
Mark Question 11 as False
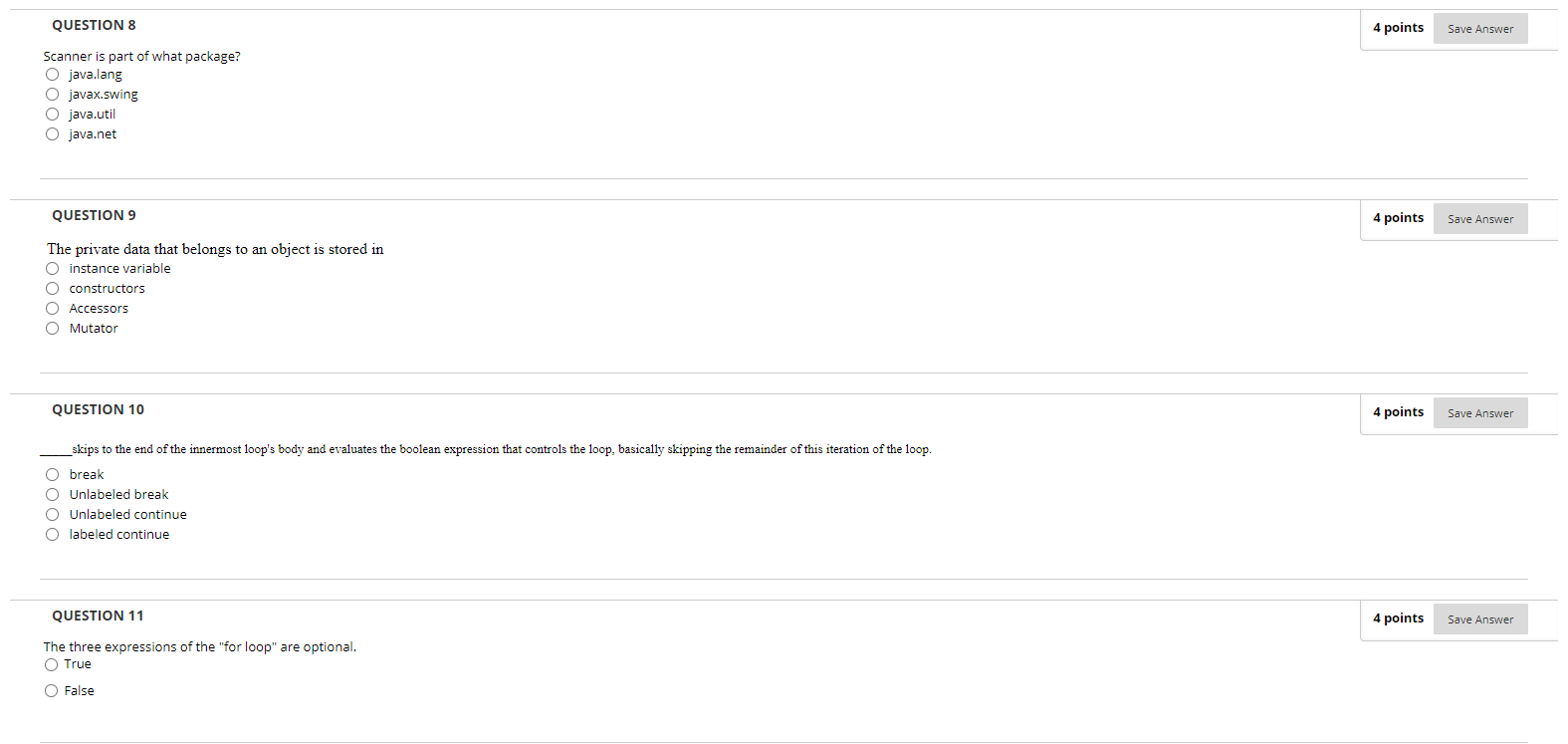point(51,691)
